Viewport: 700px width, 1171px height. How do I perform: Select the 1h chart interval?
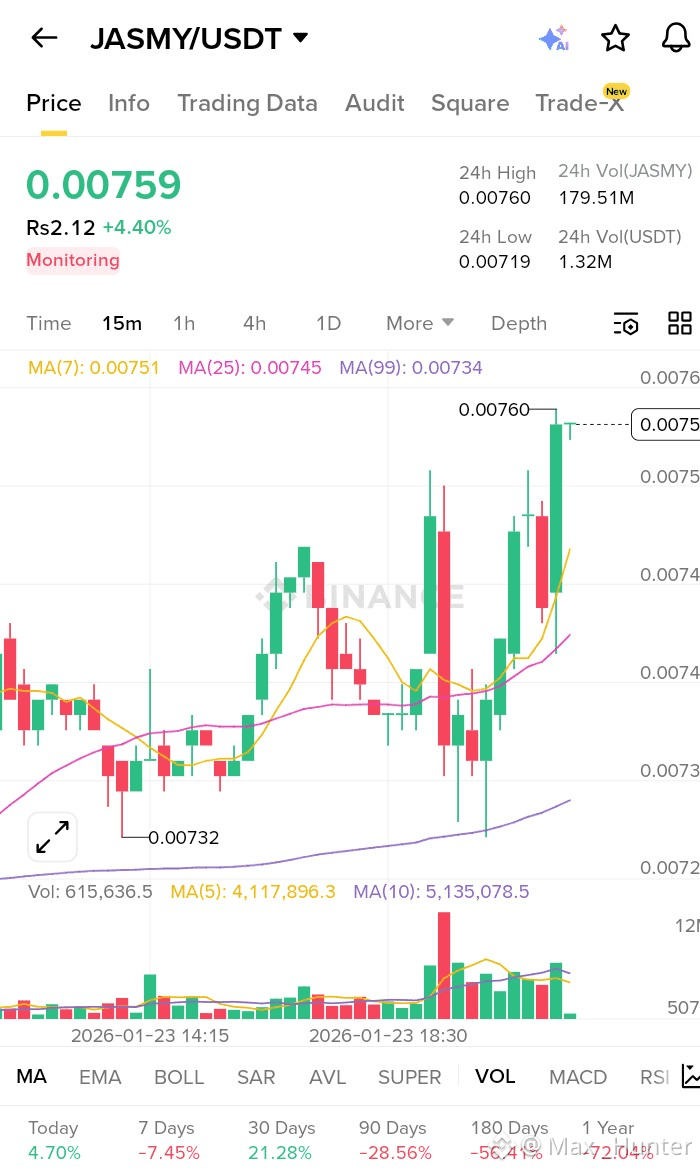tap(184, 323)
